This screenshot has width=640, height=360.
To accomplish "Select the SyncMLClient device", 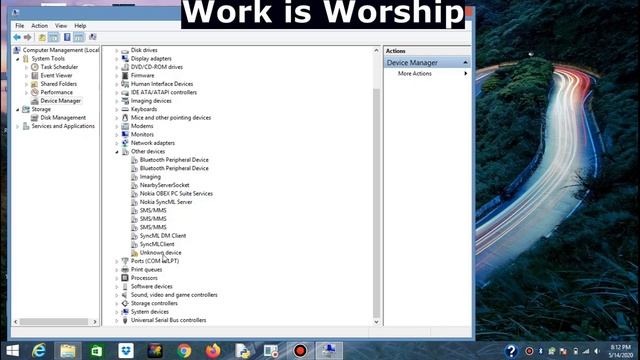I will click(x=157, y=244).
